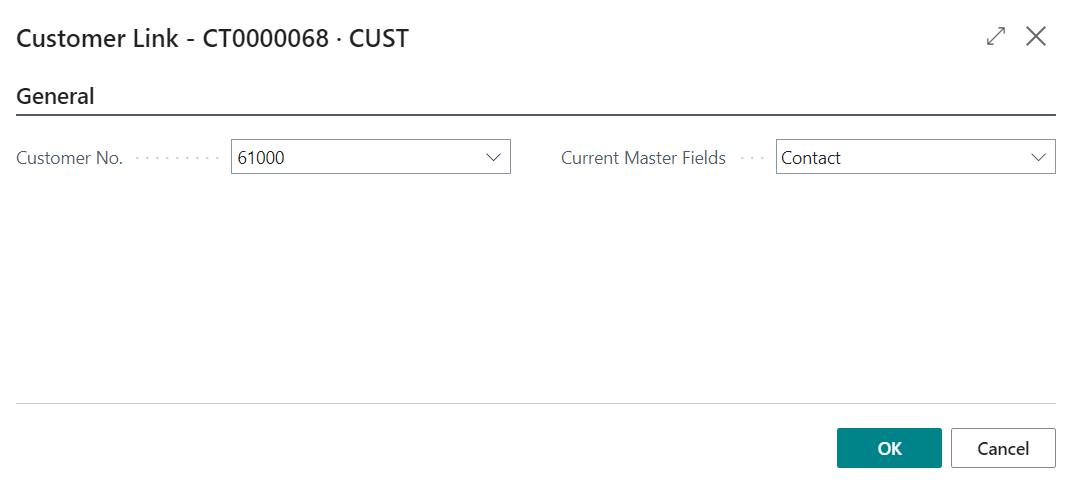The height and width of the screenshot is (487, 1076).
Task: Confirm the link with OK
Action: pos(889,448)
